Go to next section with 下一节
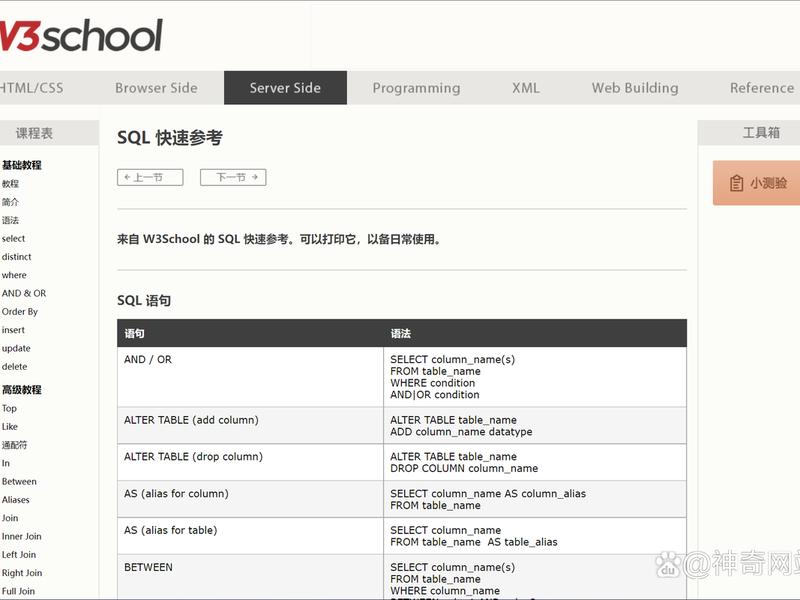This screenshot has height=600, width=800. click(233, 177)
